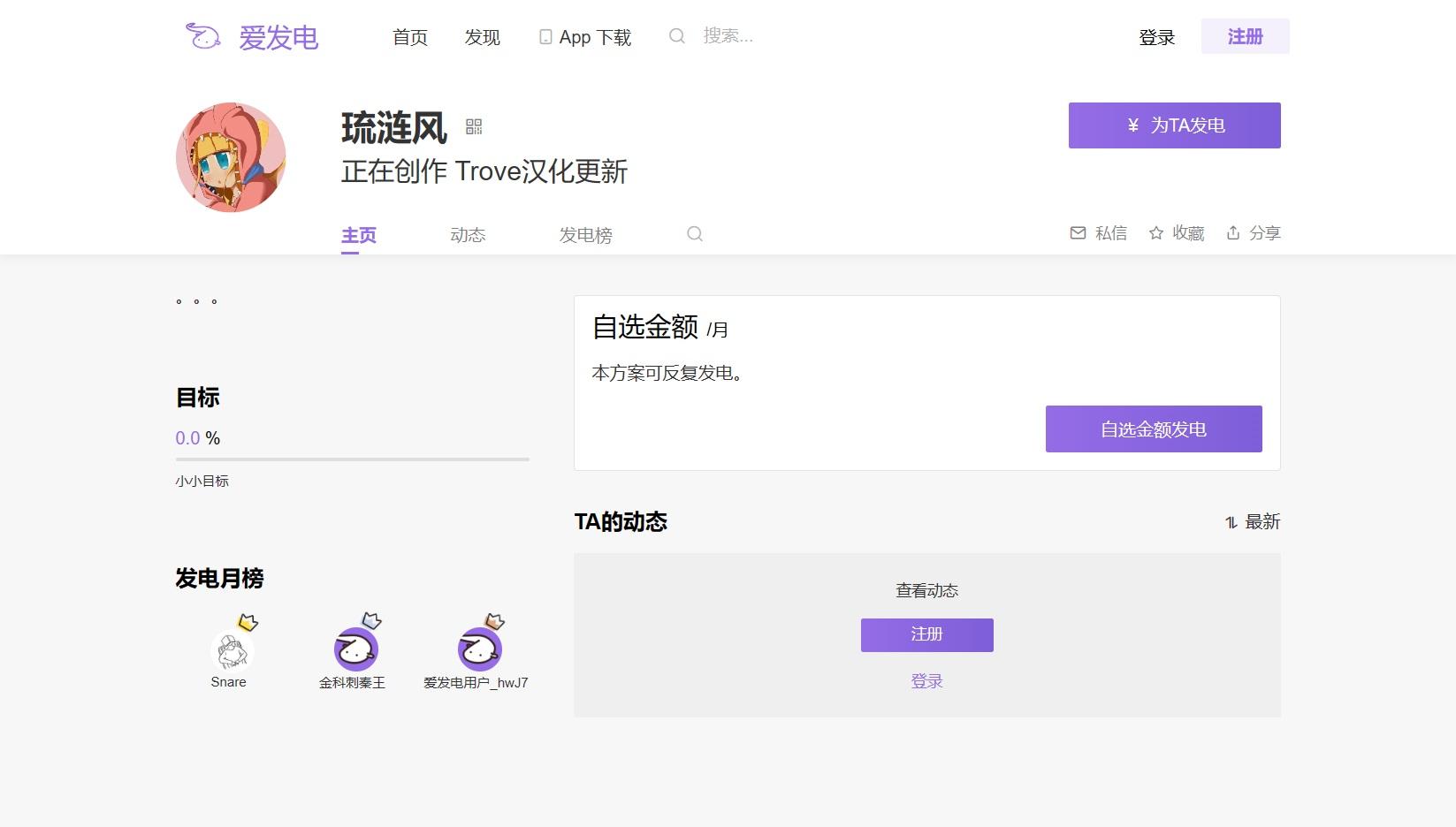Viewport: 1456px width, 827px height.
Task: Click Snare's avatar in 发电月榜
Action: 232,652
